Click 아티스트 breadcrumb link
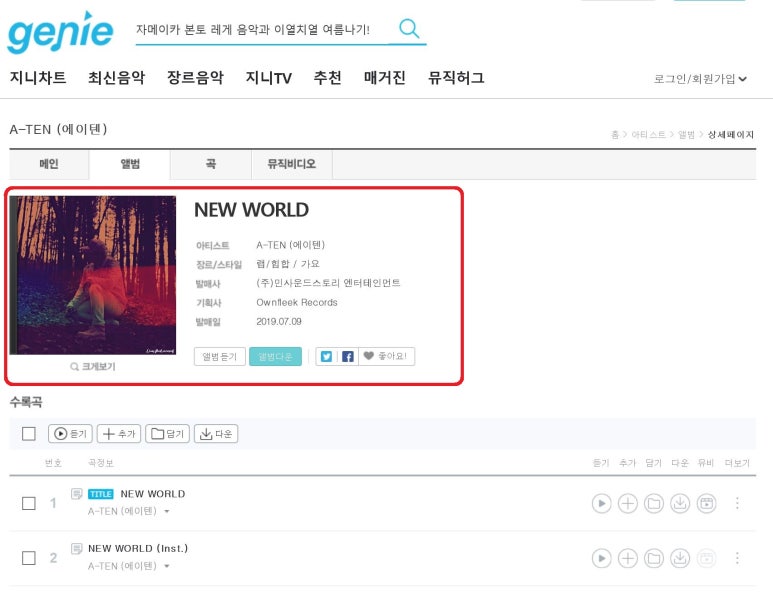The height and width of the screenshot is (594, 773). pos(648,135)
